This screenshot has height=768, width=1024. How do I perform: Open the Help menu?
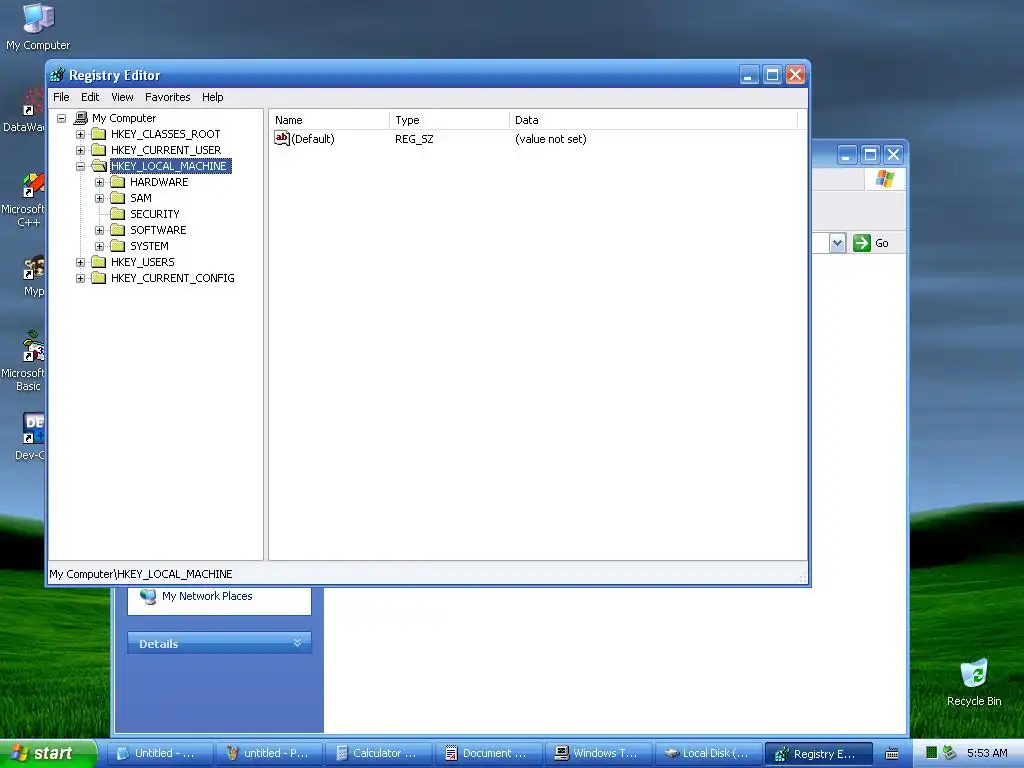(213, 97)
